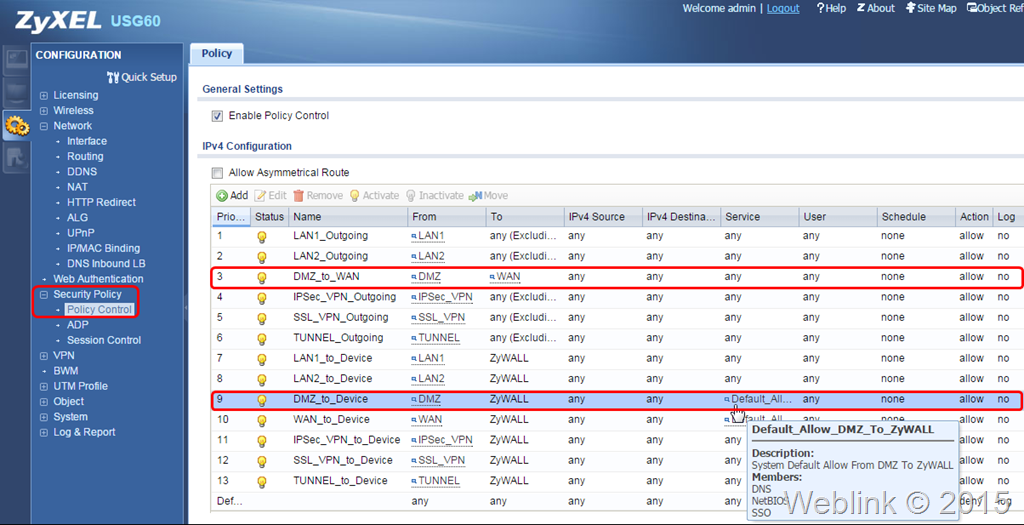1024x525 pixels.
Task: Open DNS Inbound LB under Network
Action: coord(106,264)
